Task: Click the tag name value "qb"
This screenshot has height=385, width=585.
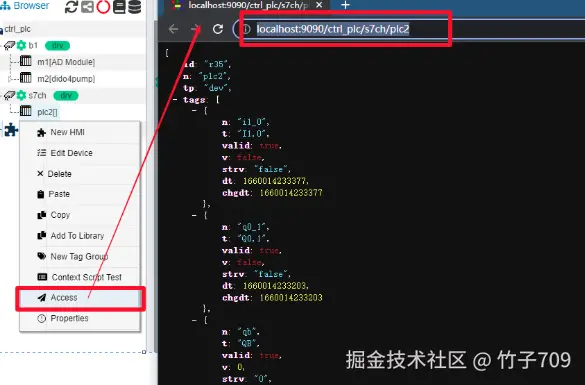Action: pyautogui.click(x=247, y=332)
